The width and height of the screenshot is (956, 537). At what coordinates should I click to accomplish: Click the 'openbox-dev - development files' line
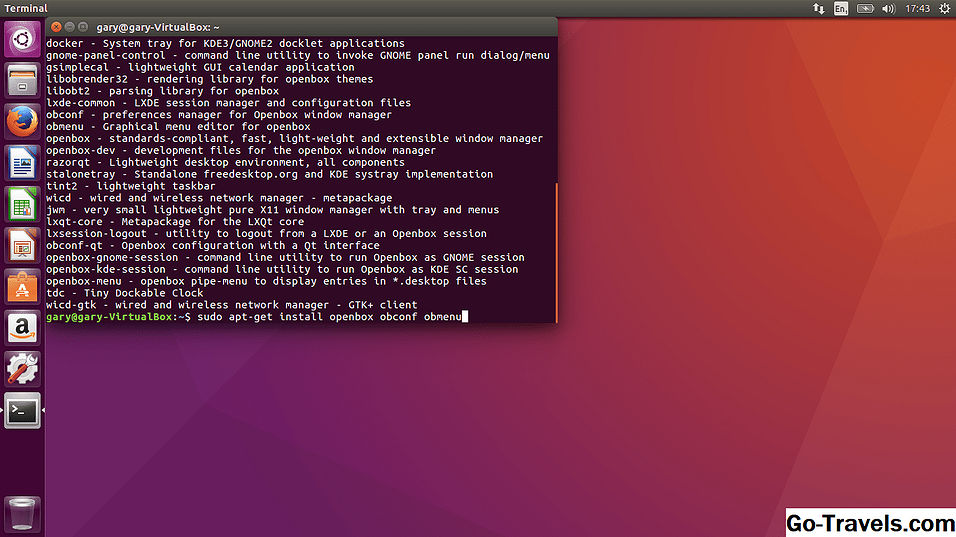click(241, 151)
